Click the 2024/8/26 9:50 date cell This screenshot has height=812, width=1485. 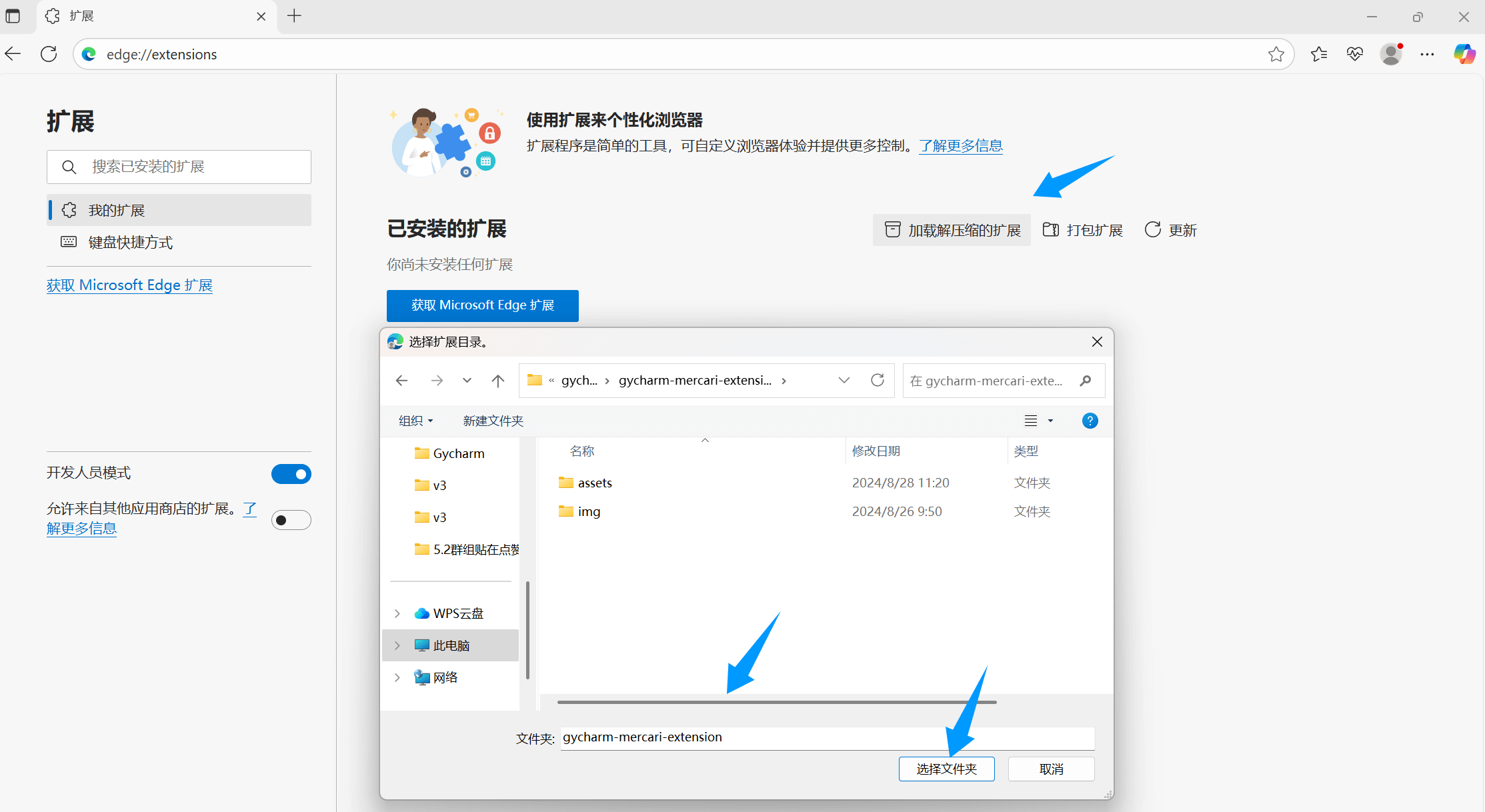[x=897, y=511]
